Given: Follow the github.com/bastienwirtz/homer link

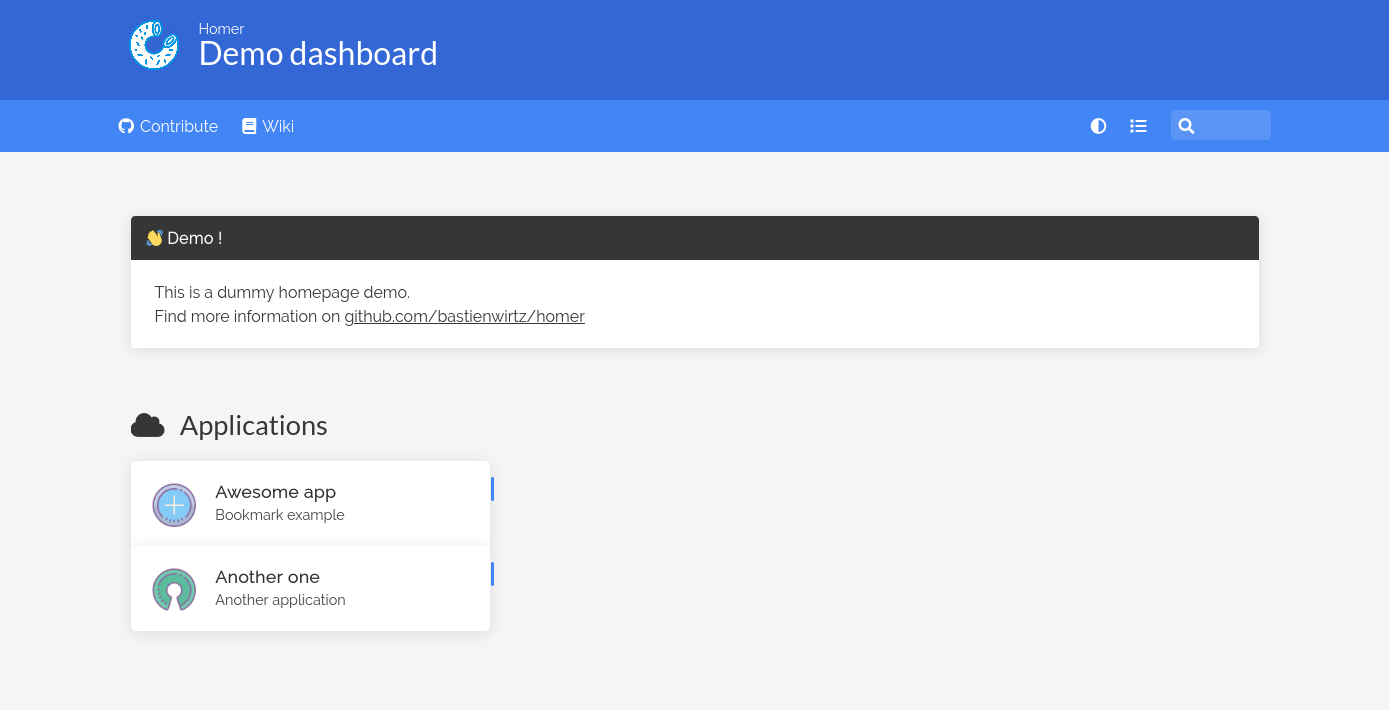Looking at the screenshot, I should (x=464, y=317).
